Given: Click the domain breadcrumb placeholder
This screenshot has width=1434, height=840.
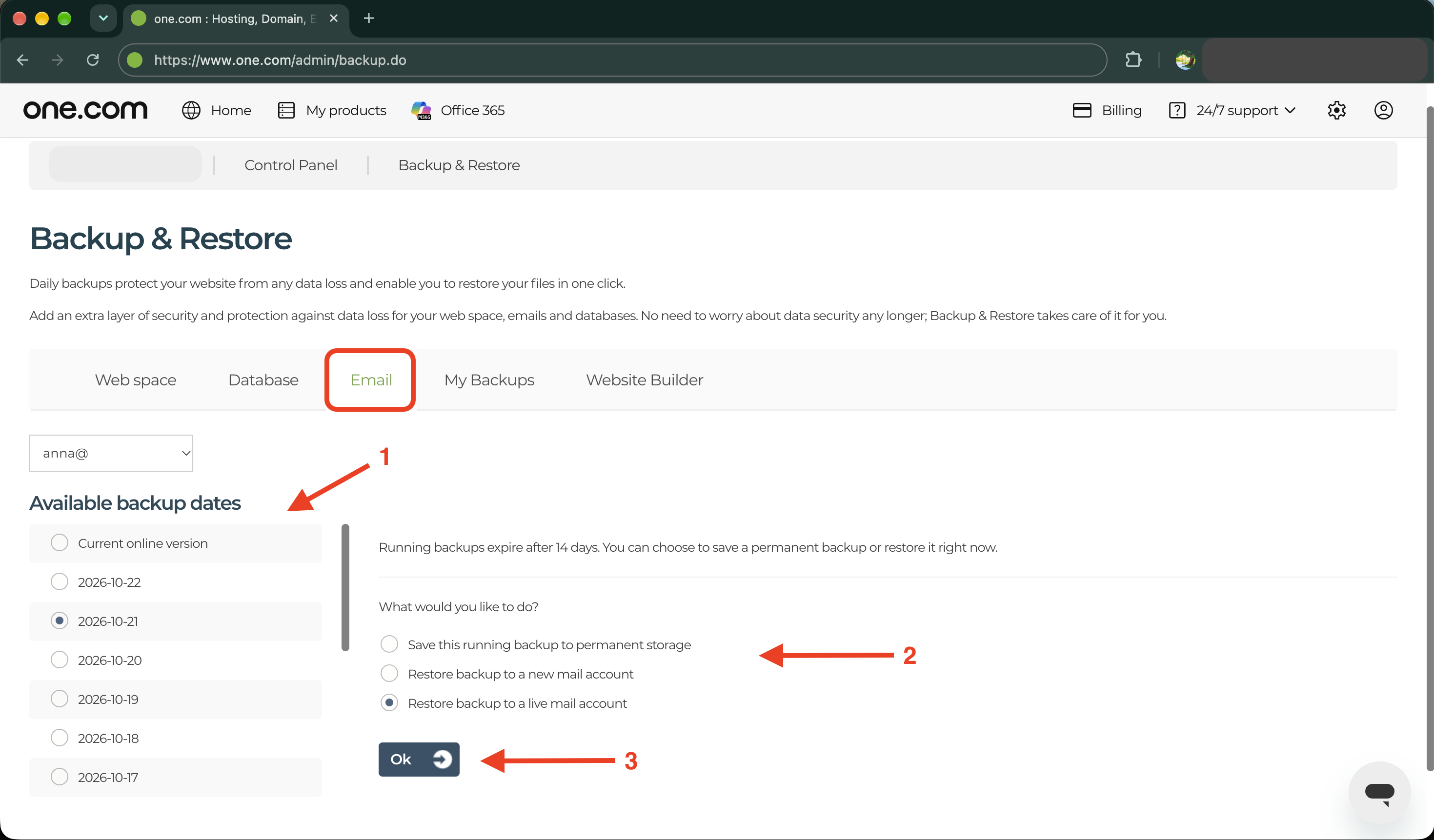Looking at the screenshot, I should click(x=125, y=164).
